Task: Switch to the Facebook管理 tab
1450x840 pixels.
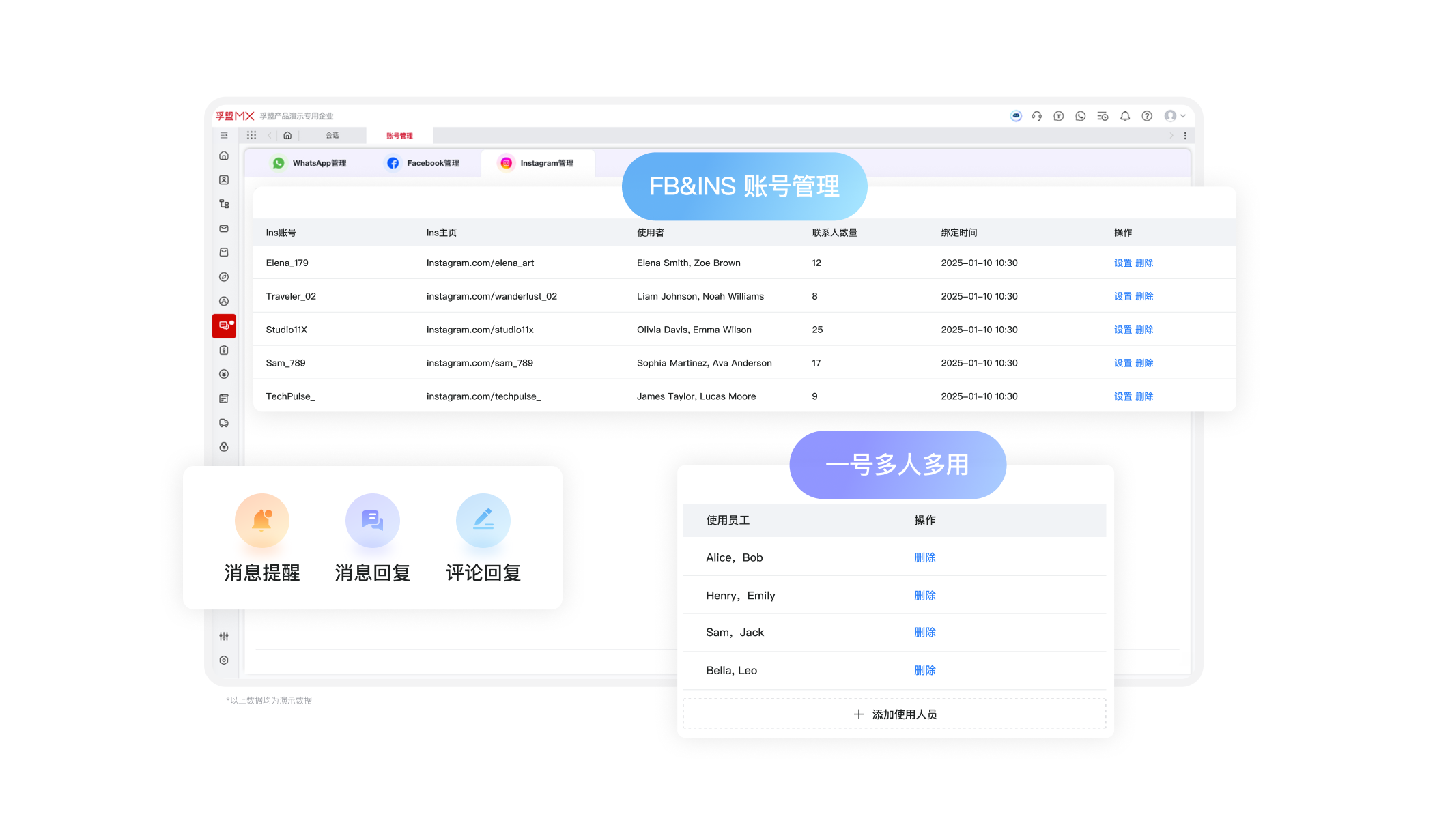Action: 423,163
